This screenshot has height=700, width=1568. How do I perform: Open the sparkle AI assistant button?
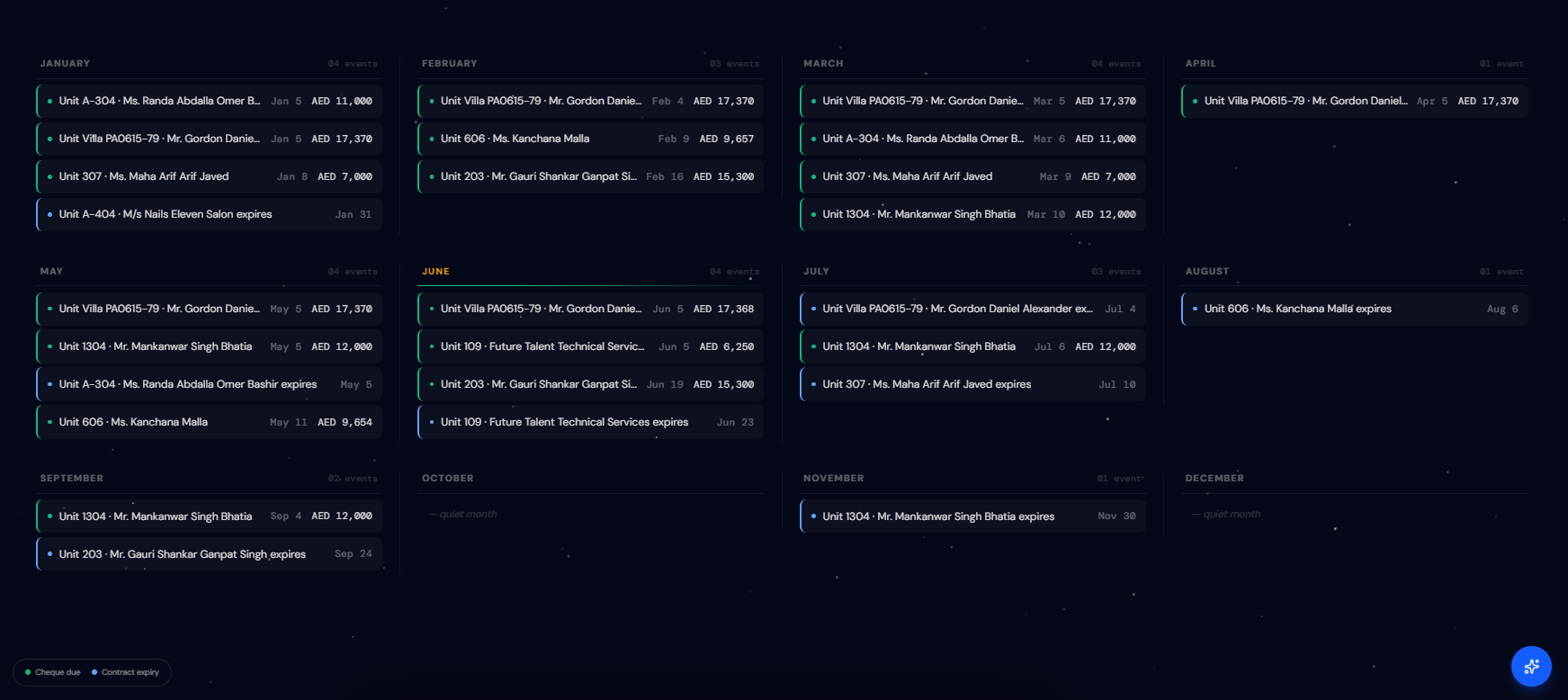point(1531,667)
